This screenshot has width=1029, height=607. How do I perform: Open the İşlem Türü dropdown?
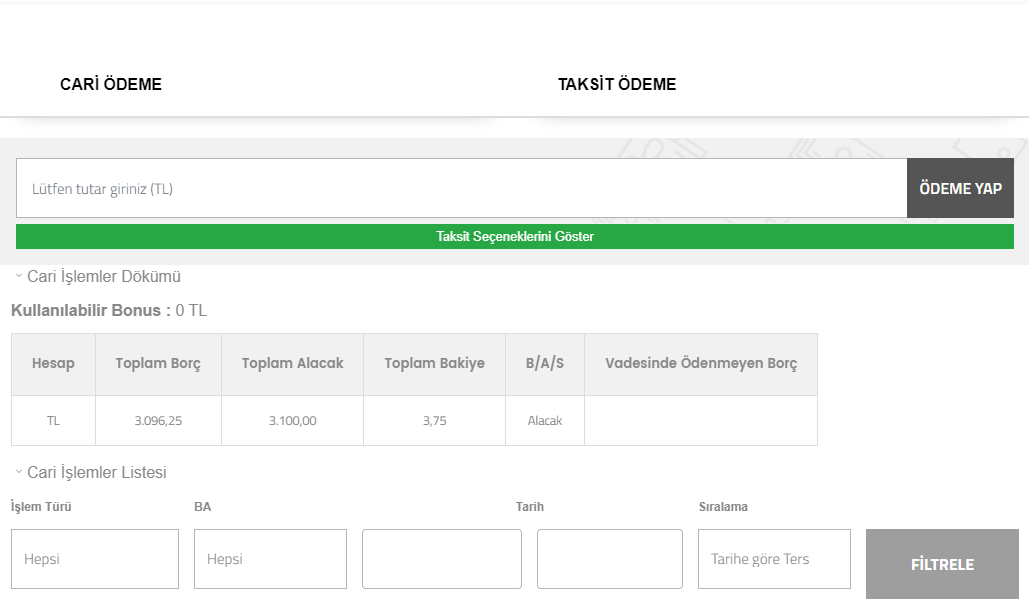95,559
